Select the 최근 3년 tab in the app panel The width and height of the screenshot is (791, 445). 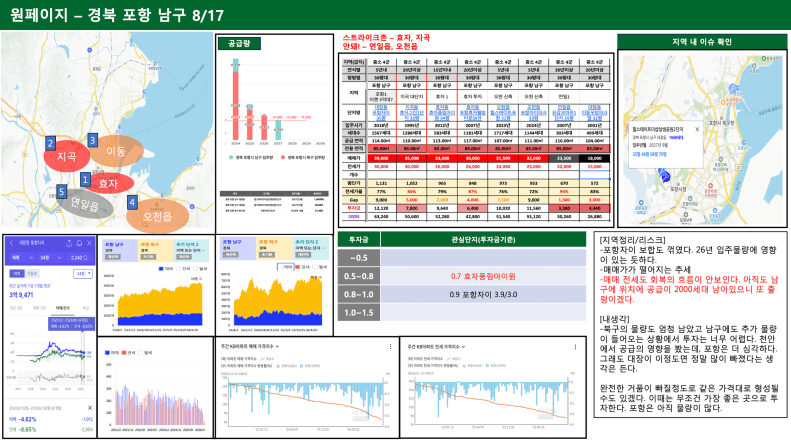coord(16,307)
